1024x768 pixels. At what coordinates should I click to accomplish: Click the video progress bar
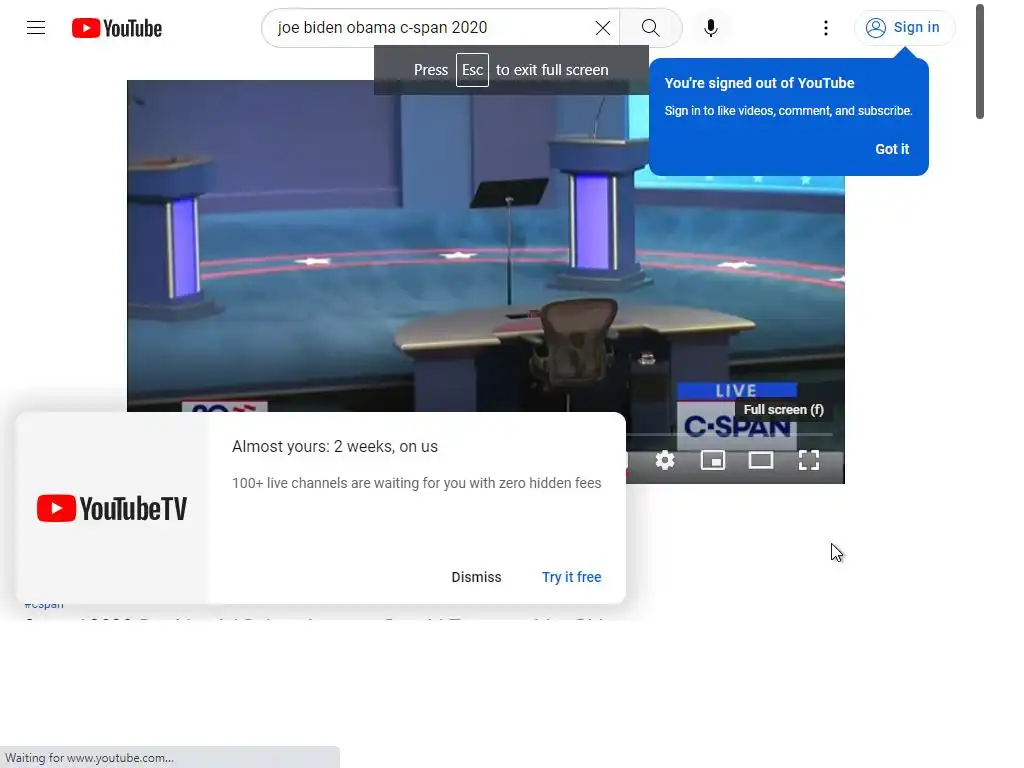729,434
